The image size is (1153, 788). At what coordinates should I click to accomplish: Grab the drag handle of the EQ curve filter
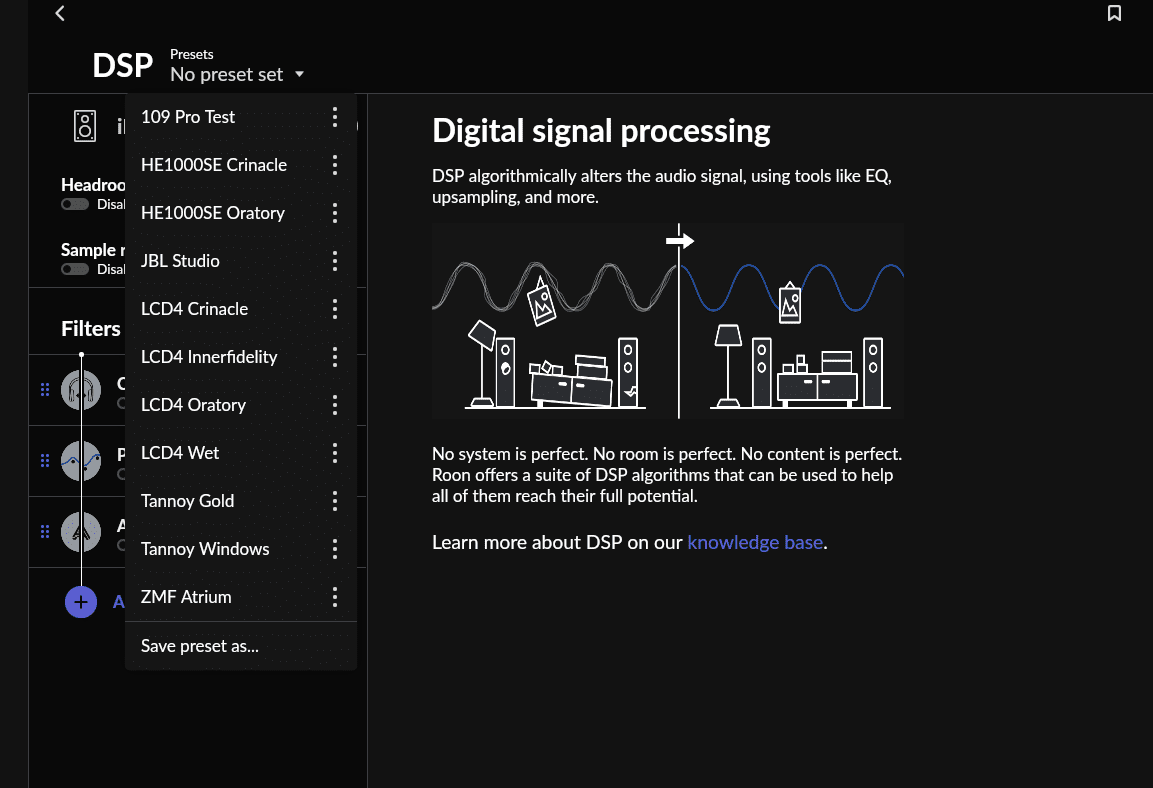(45, 460)
